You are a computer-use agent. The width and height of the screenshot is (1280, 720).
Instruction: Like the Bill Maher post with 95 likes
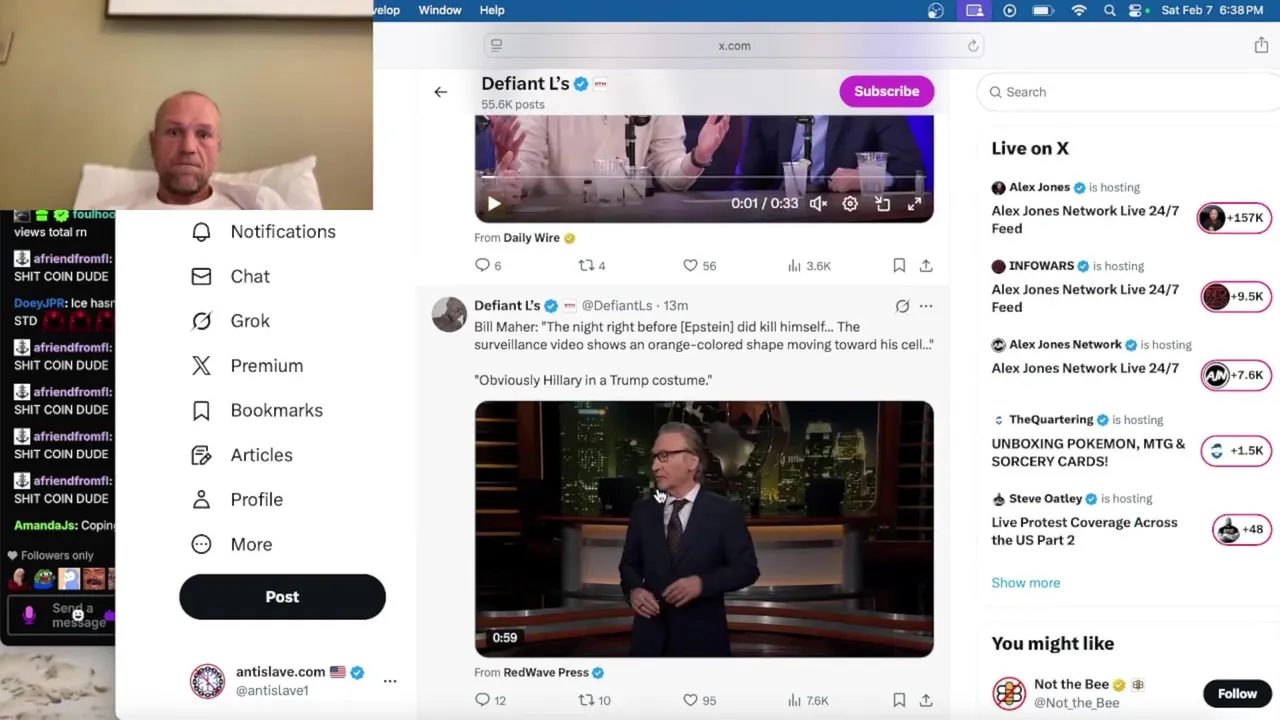point(699,700)
